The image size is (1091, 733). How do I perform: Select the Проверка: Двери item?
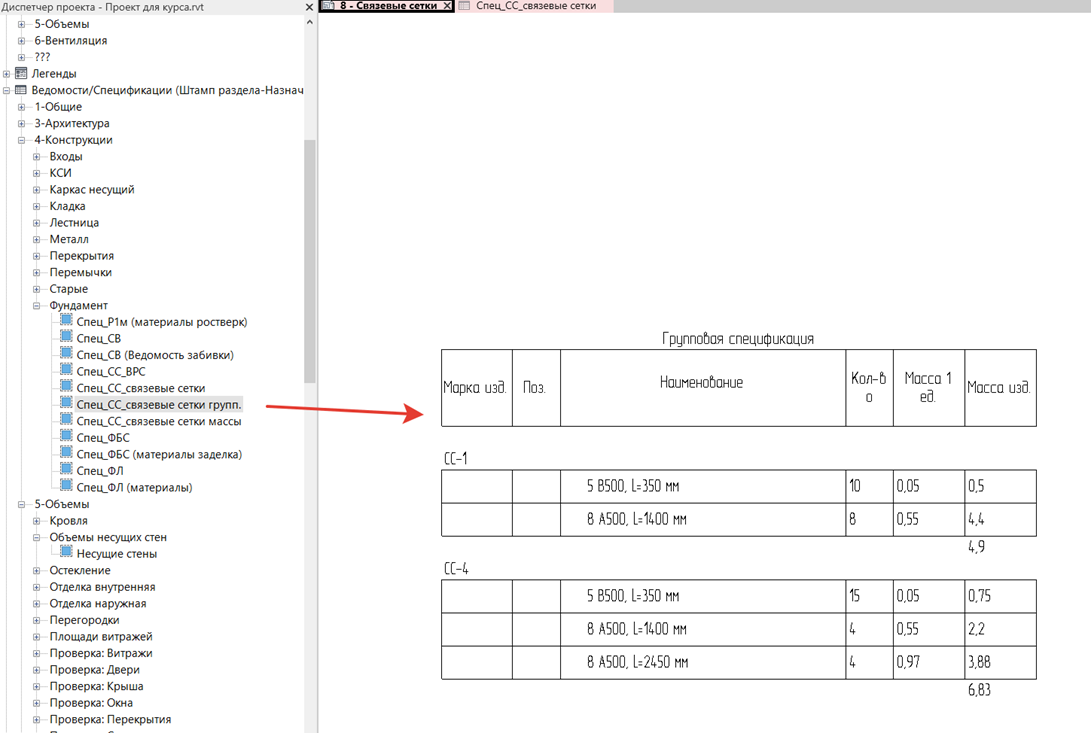tap(94, 670)
